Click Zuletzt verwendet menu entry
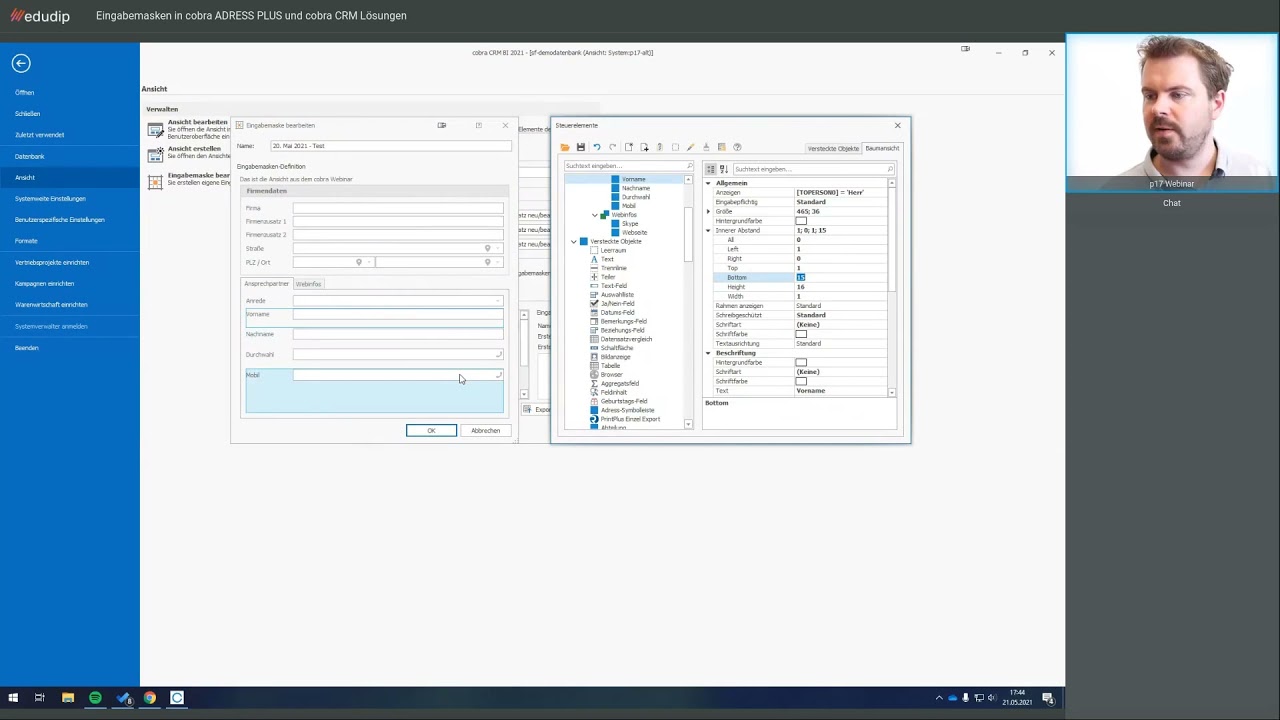The image size is (1280, 720). [x=39, y=135]
